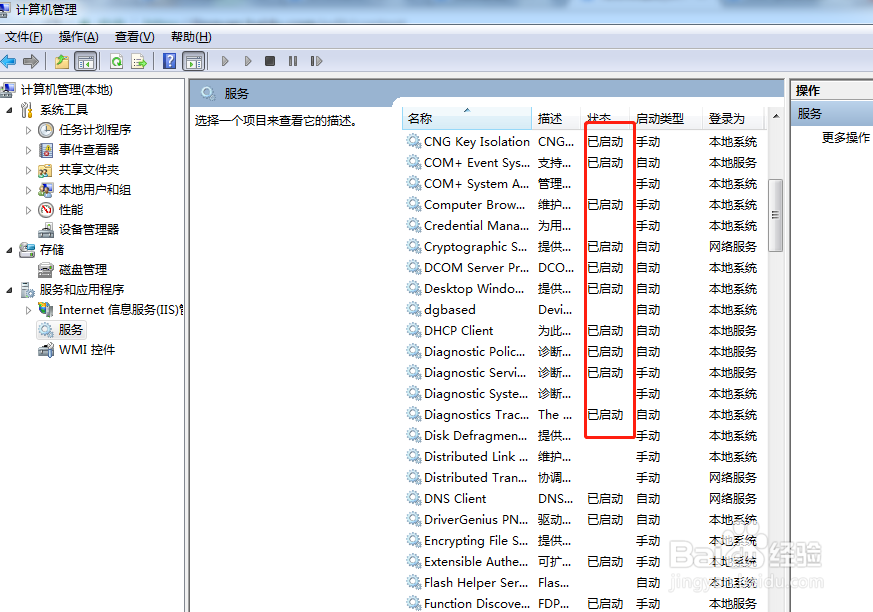Select the Computer Browser service

[584, 205]
